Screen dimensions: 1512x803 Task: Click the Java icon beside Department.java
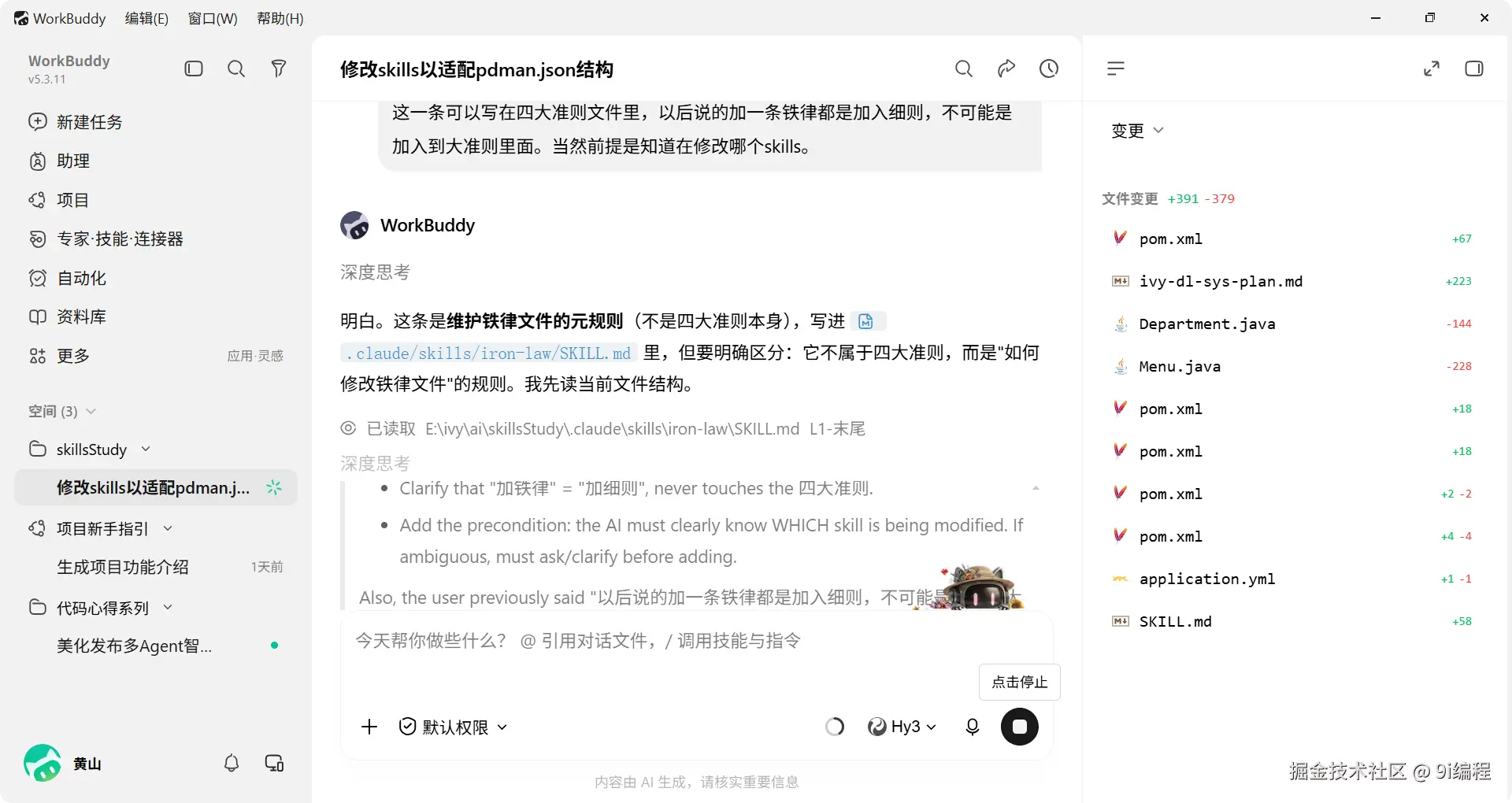(1120, 324)
